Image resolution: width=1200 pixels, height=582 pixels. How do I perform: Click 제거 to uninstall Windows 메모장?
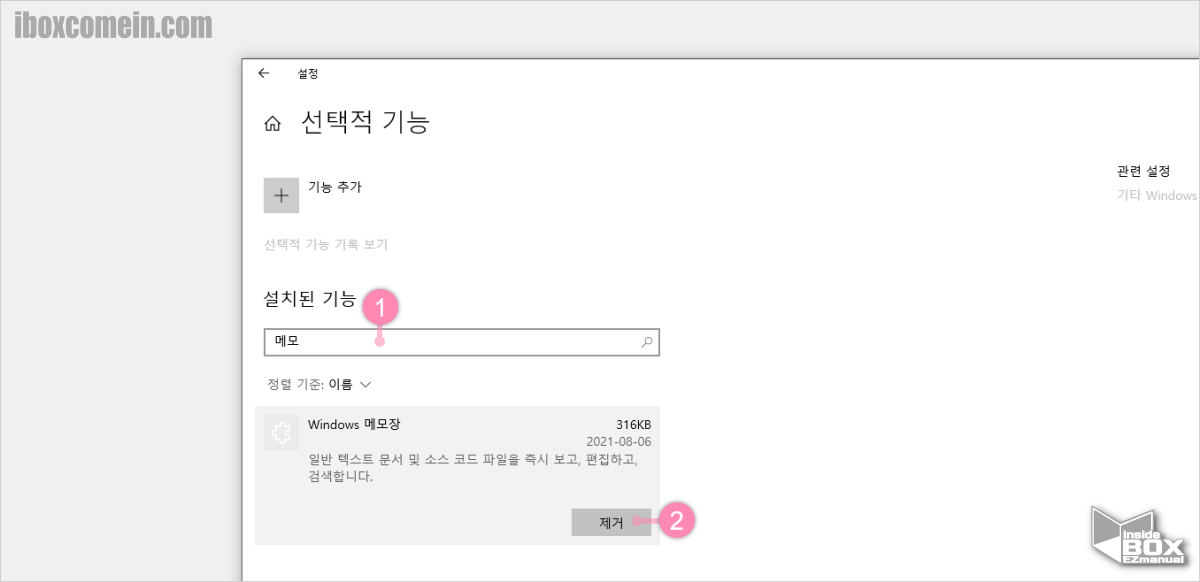(611, 522)
